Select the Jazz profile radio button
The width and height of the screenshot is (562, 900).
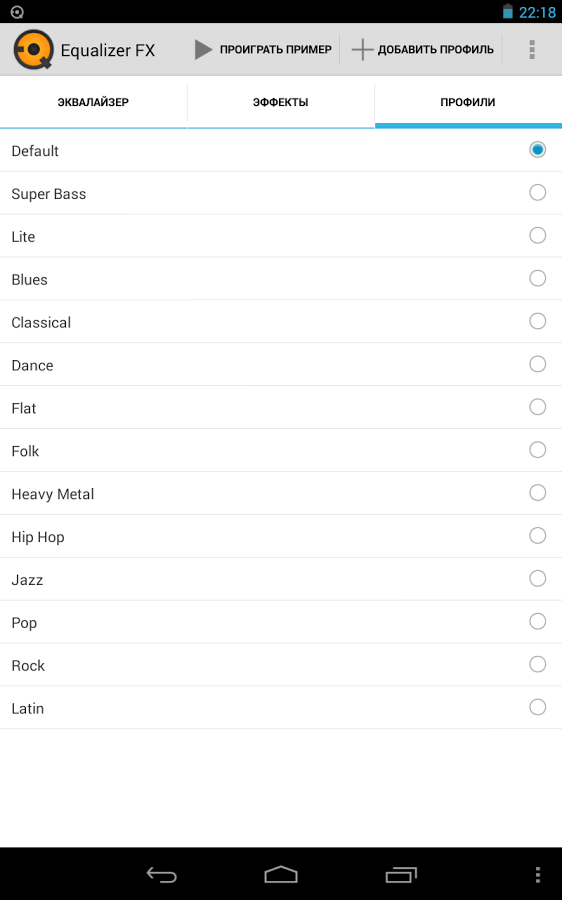(537, 579)
